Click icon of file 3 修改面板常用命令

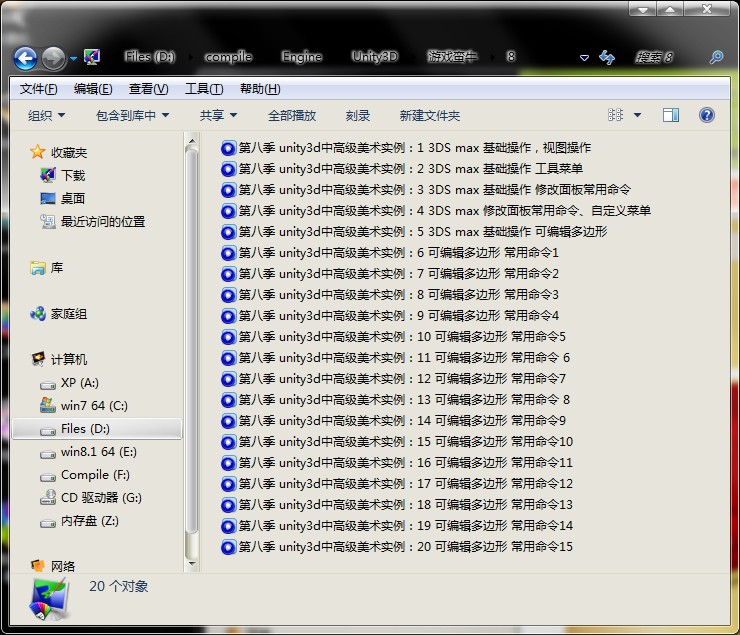228,190
